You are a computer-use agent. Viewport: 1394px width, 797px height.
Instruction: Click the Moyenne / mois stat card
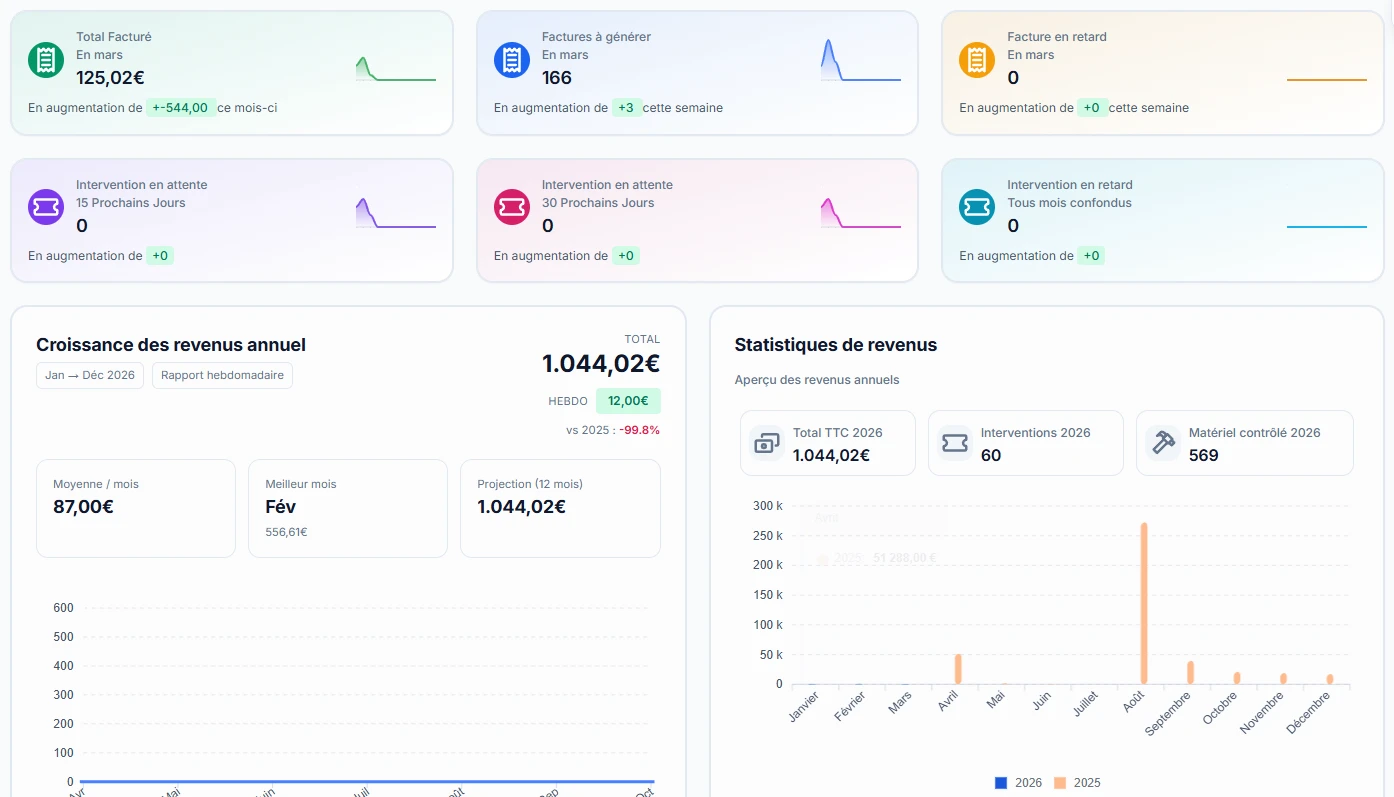135,508
